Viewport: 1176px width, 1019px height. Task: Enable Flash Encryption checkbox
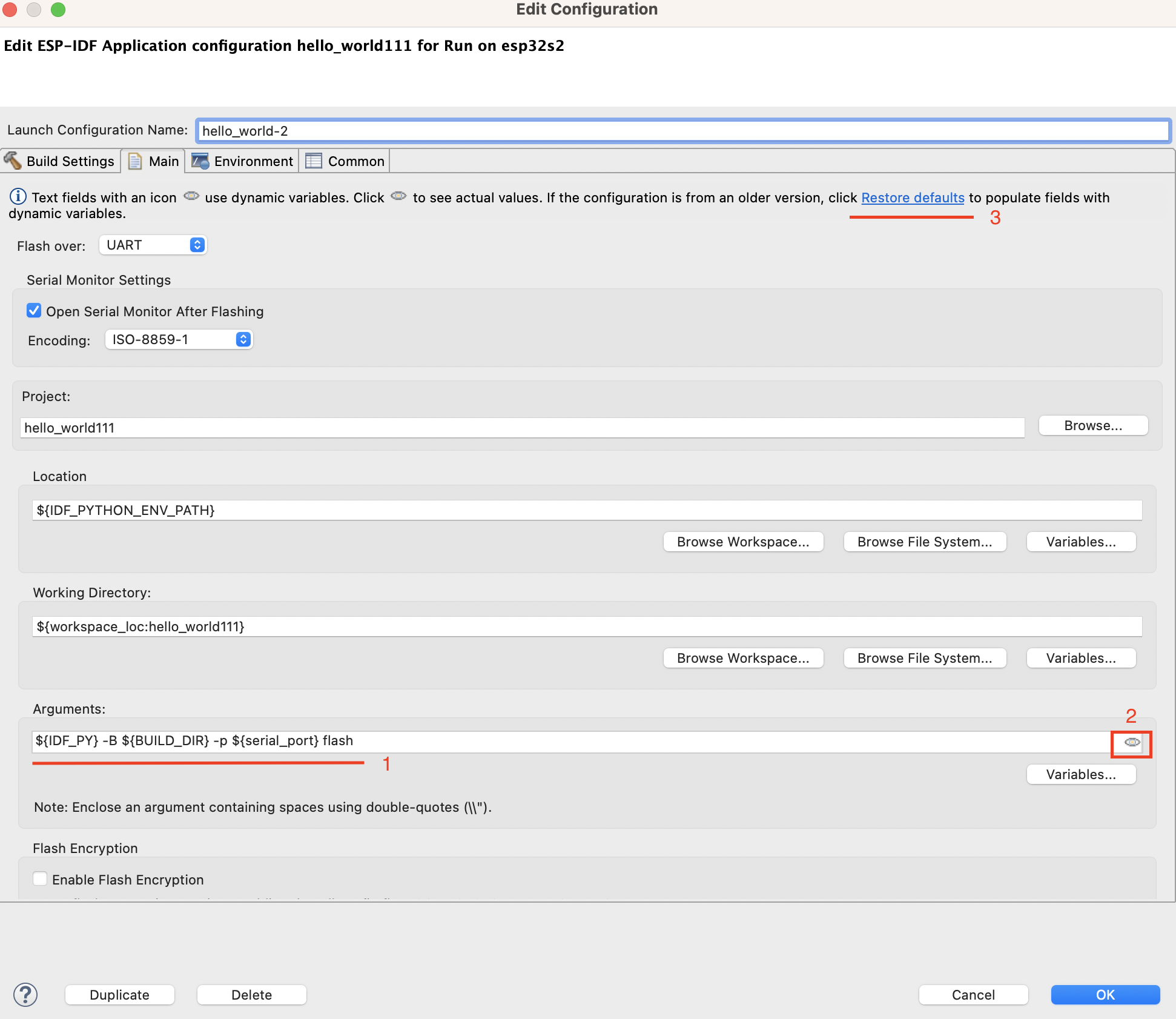(x=40, y=878)
